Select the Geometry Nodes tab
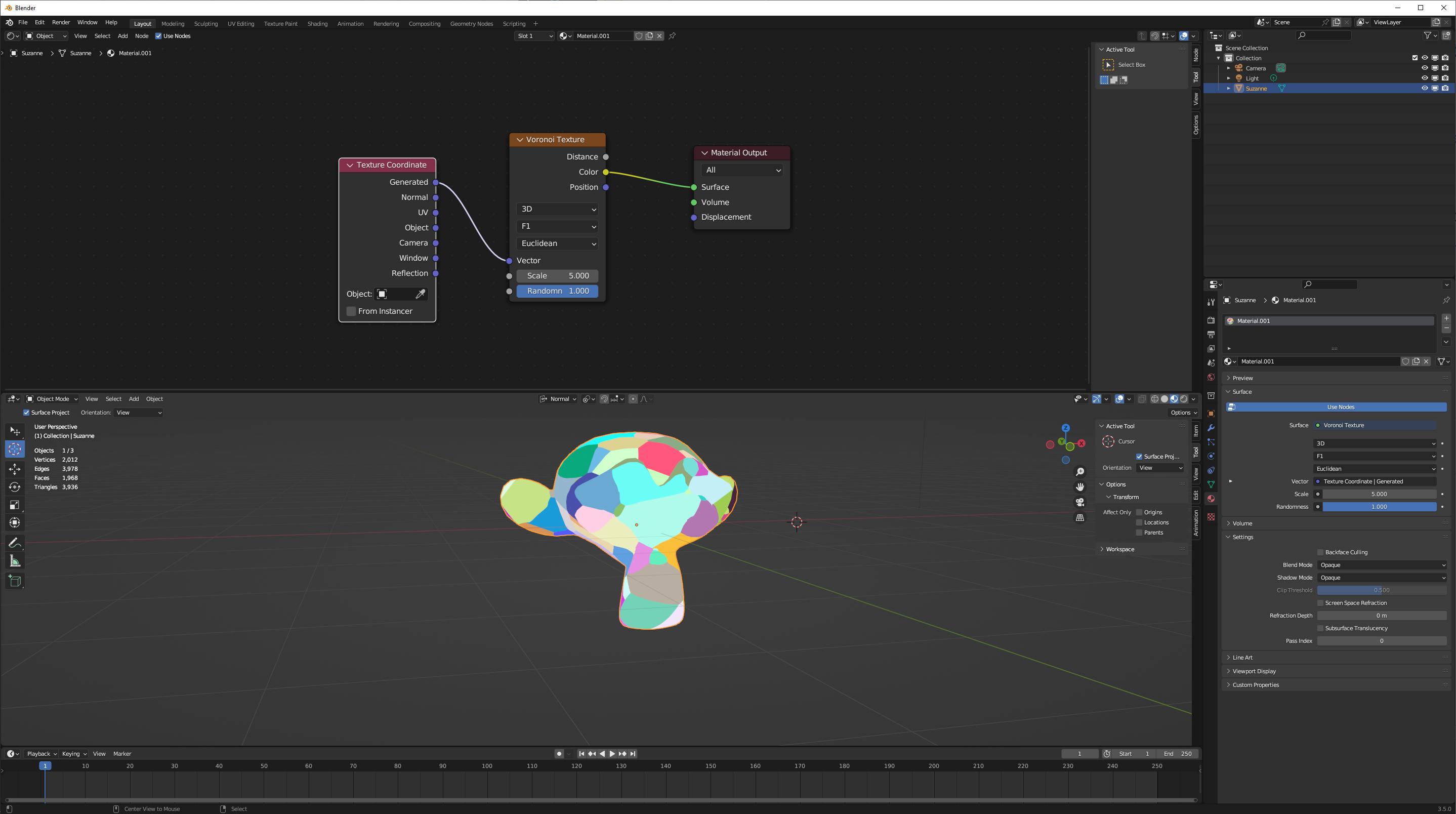 click(x=471, y=24)
